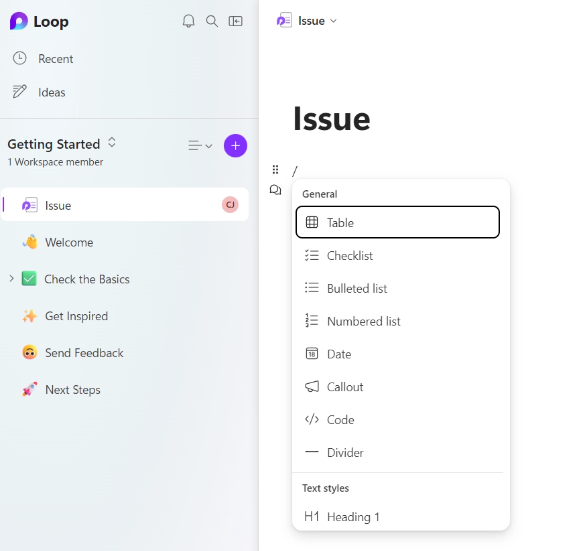
Task: Click the search magnifier icon
Action: pyautogui.click(x=212, y=21)
